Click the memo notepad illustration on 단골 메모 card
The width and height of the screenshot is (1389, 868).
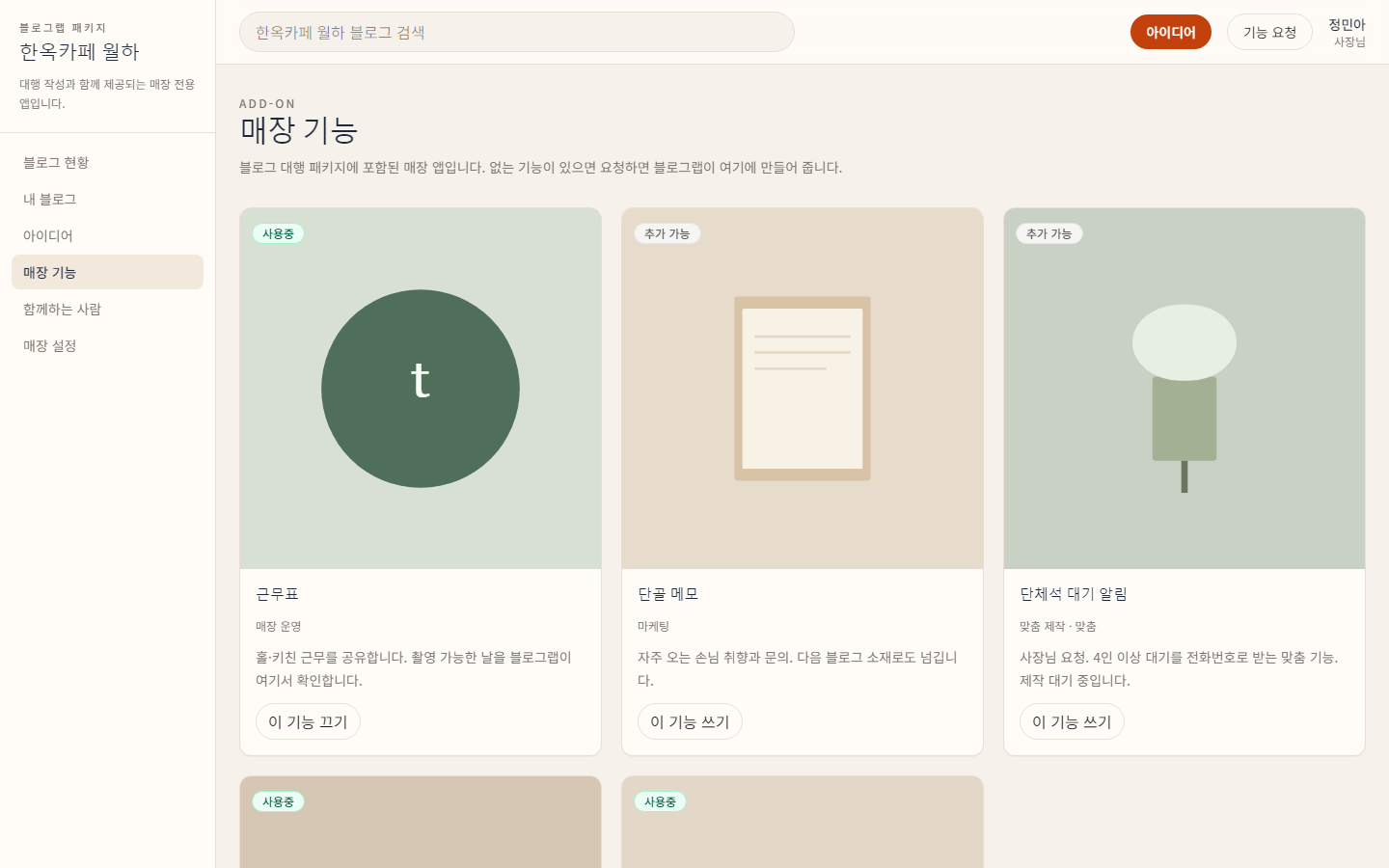803,389
